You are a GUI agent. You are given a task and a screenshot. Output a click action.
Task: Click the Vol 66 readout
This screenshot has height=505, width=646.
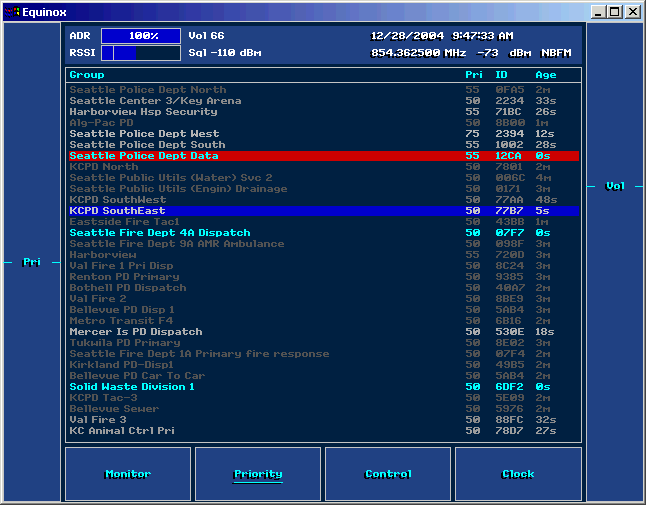click(206, 36)
